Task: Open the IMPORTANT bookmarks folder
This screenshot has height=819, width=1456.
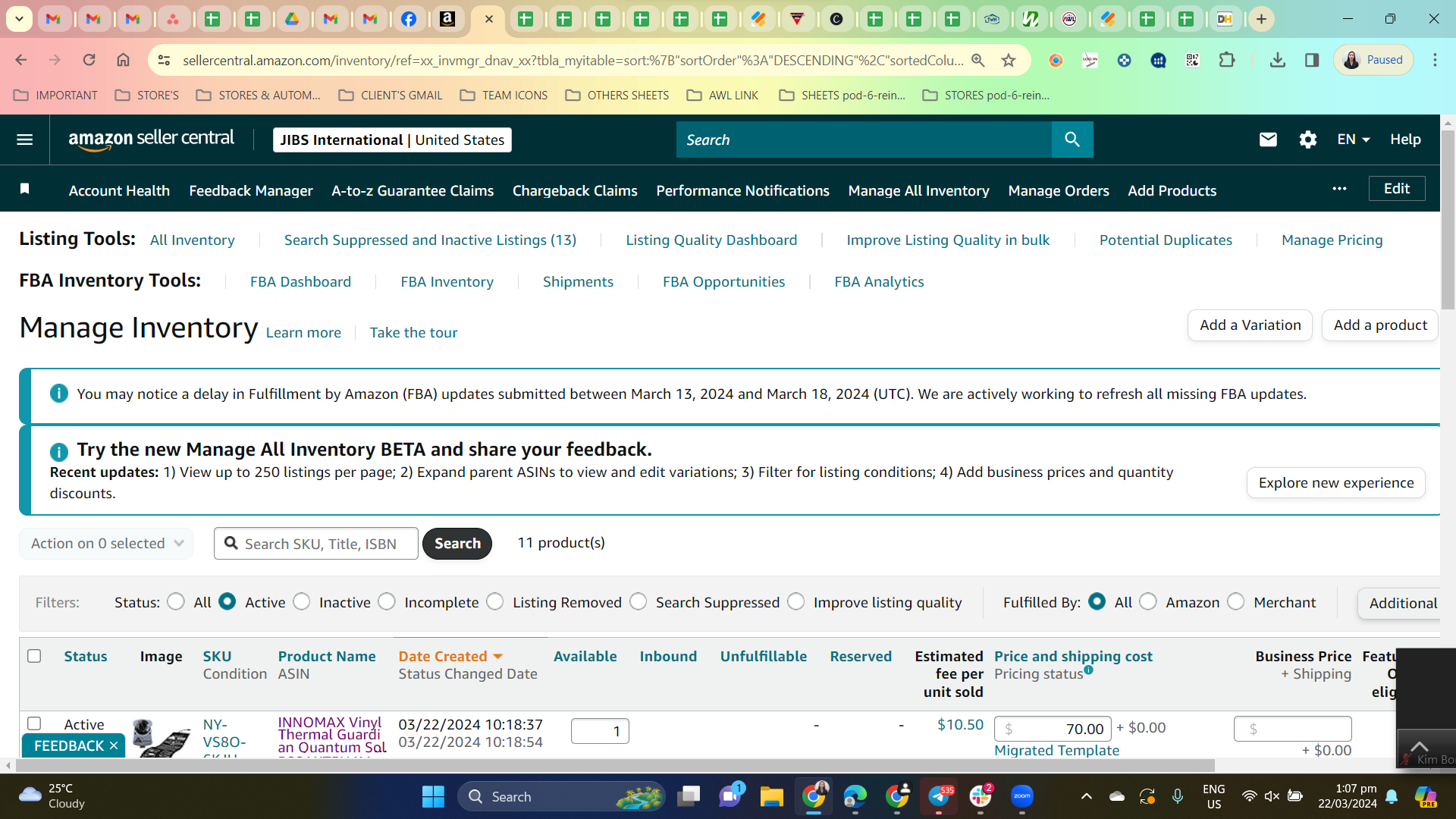Action: (55, 96)
